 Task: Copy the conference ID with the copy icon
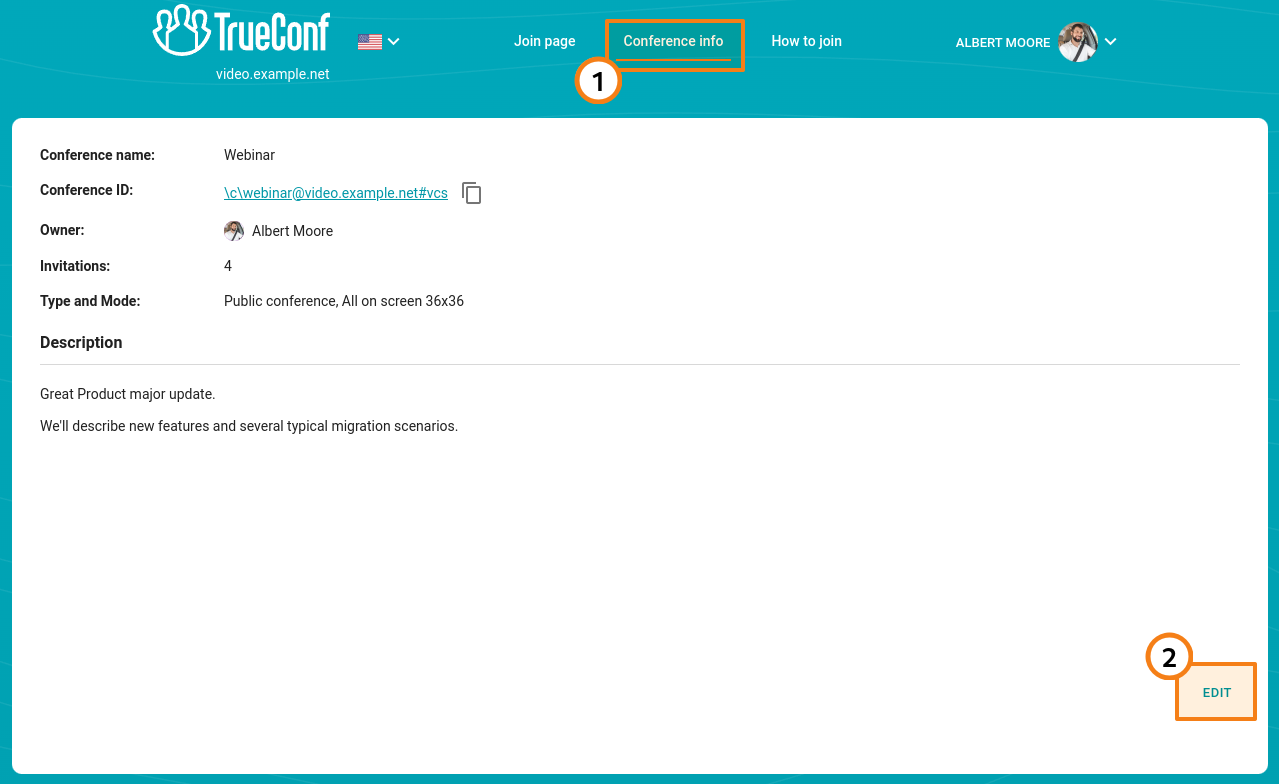pyautogui.click(x=472, y=193)
